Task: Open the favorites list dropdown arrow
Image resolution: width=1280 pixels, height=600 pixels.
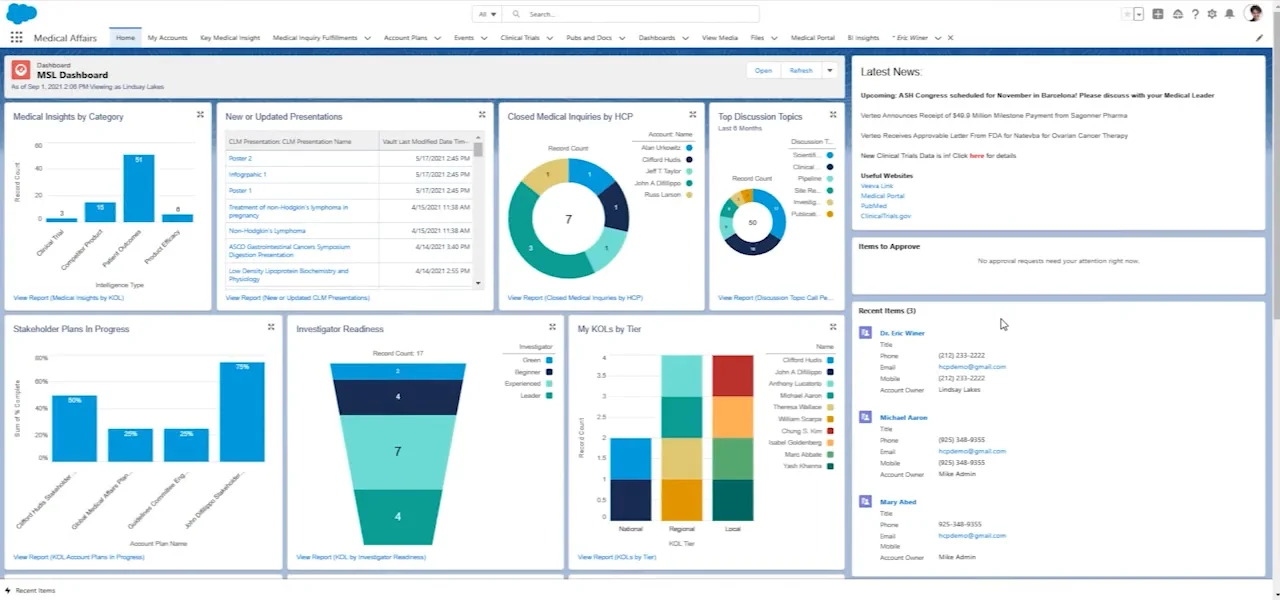Action: click(x=1139, y=14)
